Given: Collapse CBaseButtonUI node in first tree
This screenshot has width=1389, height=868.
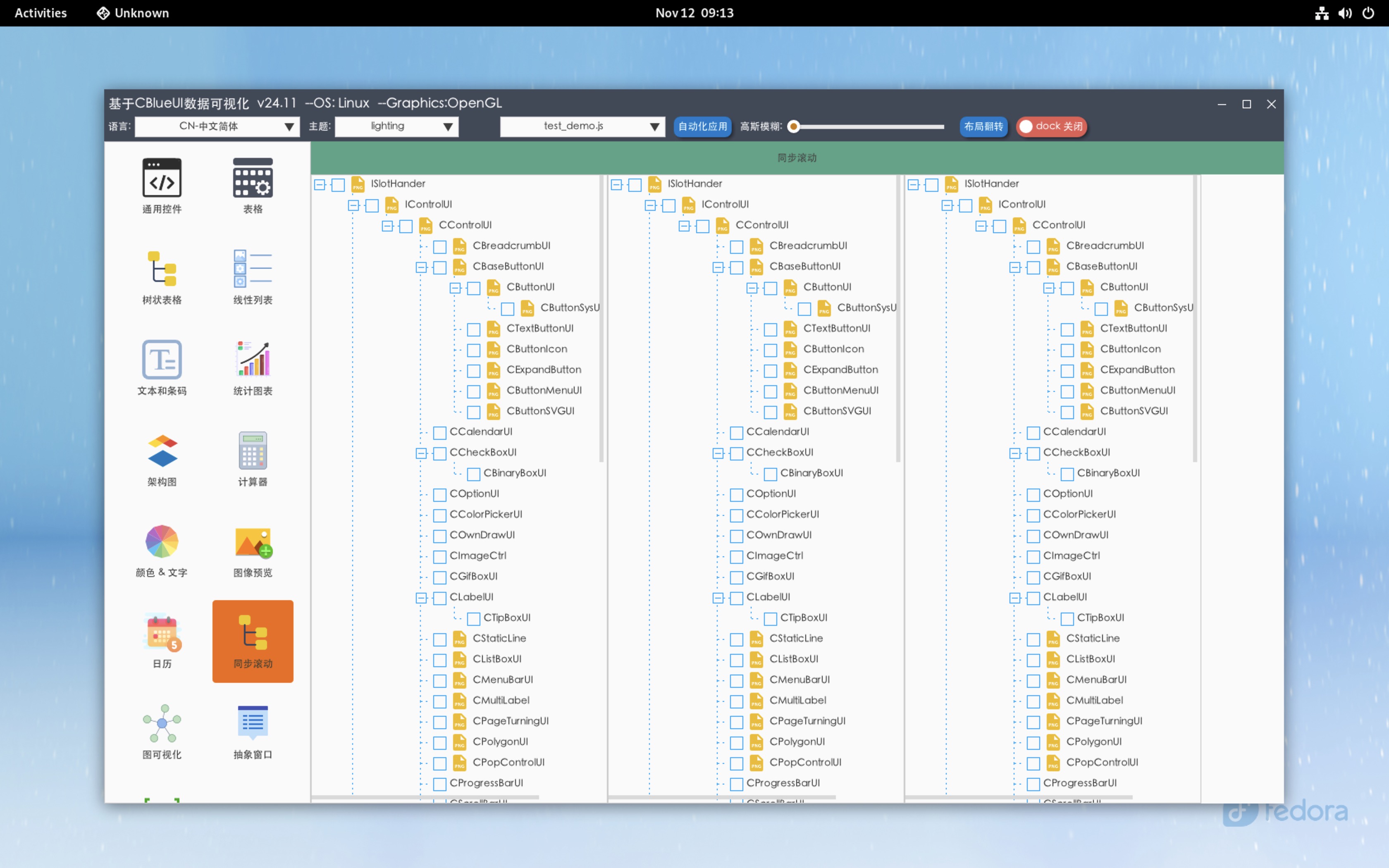Looking at the screenshot, I should (x=421, y=267).
